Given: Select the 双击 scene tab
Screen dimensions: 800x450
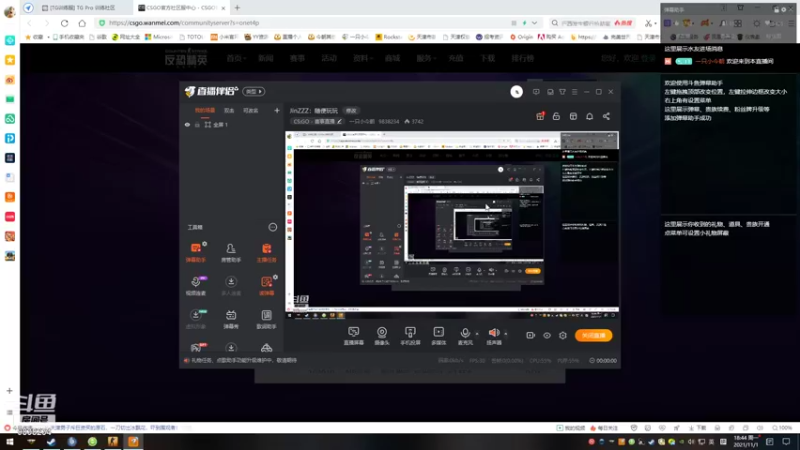Looking at the screenshot, I should coord(229,110).
